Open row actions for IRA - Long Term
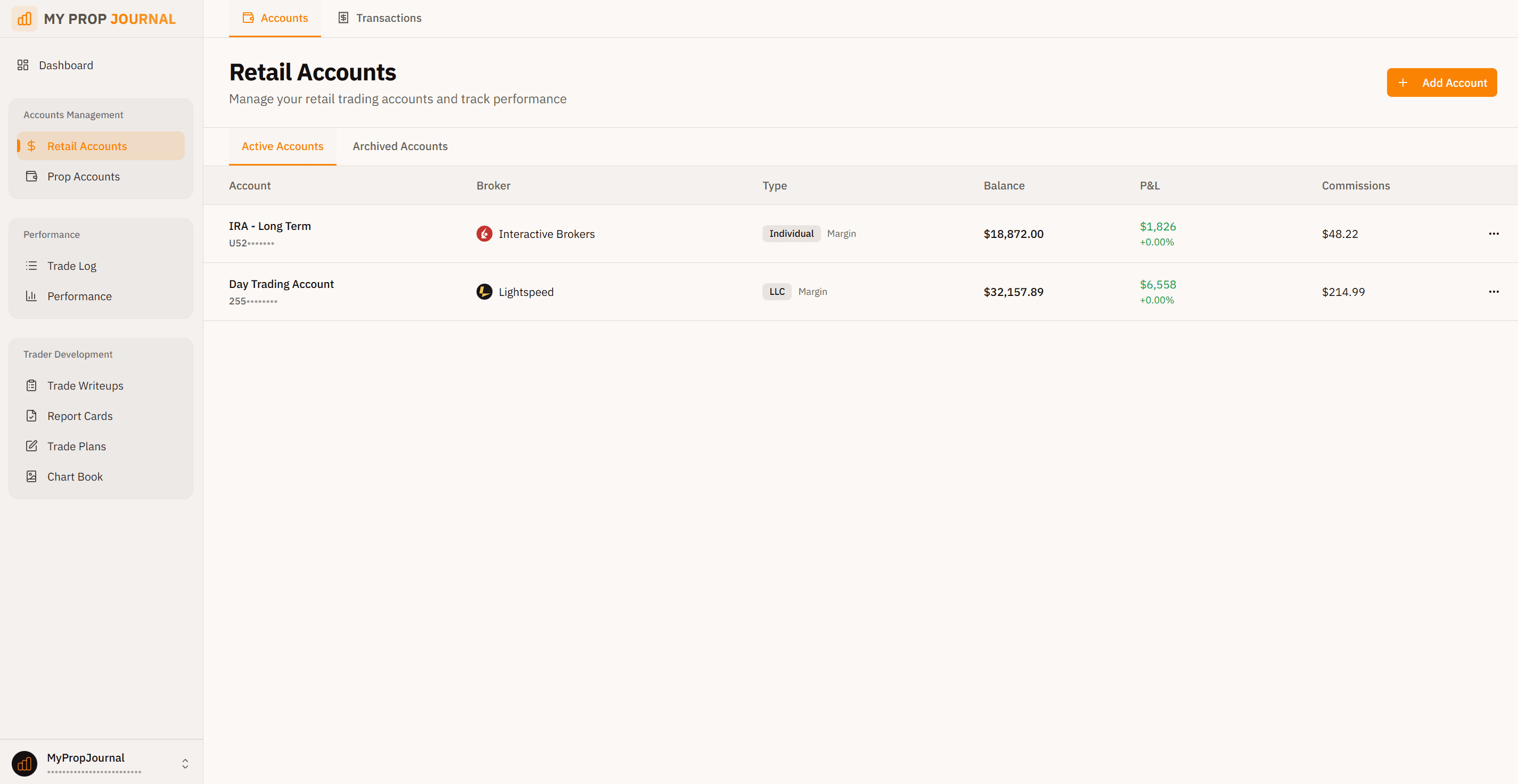 point(1494,234)
